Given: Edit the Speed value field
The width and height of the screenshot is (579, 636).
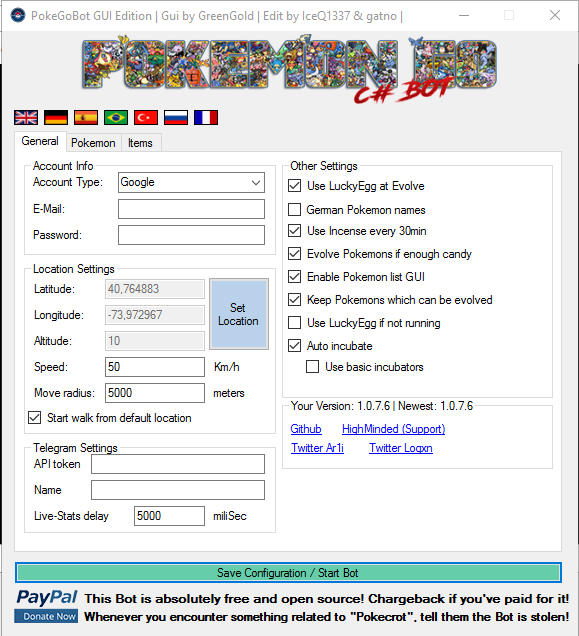Looking at the screenshot, I should 155,367.
